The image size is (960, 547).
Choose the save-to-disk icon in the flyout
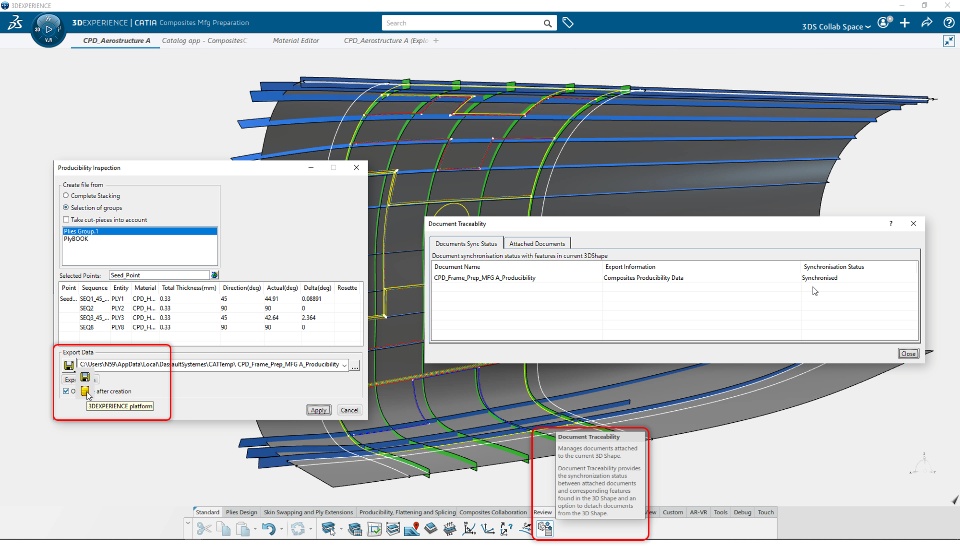click(85, 377)
